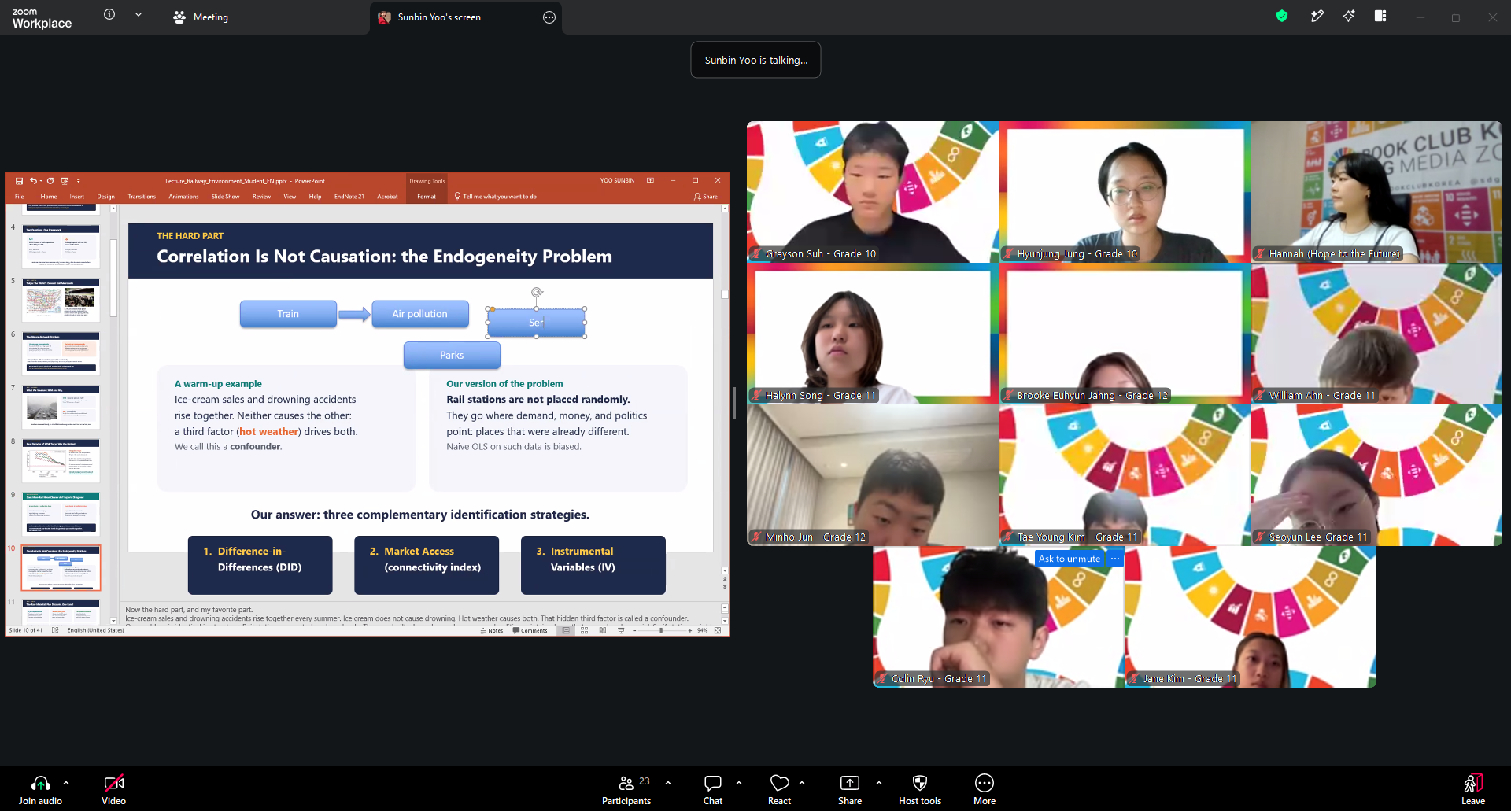Open Host tools shield icon
Image resolution: width=1511 pixels, height=812 pixels.
[920, 783]
